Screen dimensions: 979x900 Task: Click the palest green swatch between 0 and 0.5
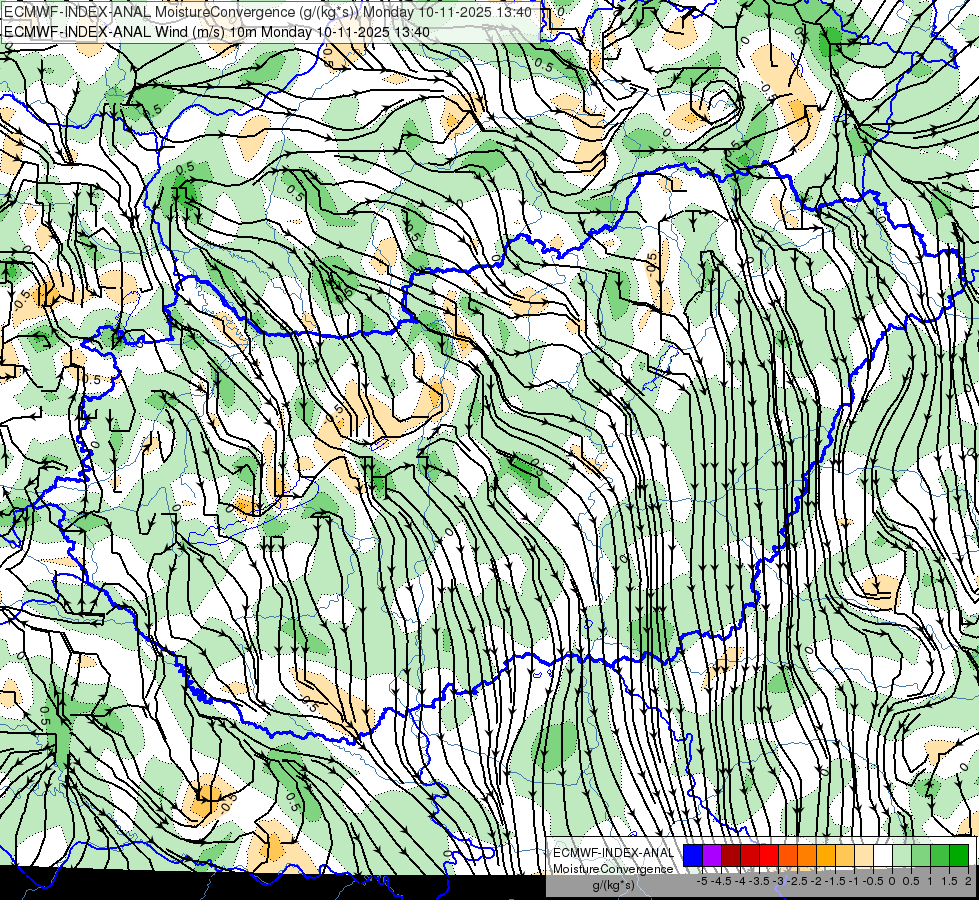pyautogui.click(x=902, y=856)
